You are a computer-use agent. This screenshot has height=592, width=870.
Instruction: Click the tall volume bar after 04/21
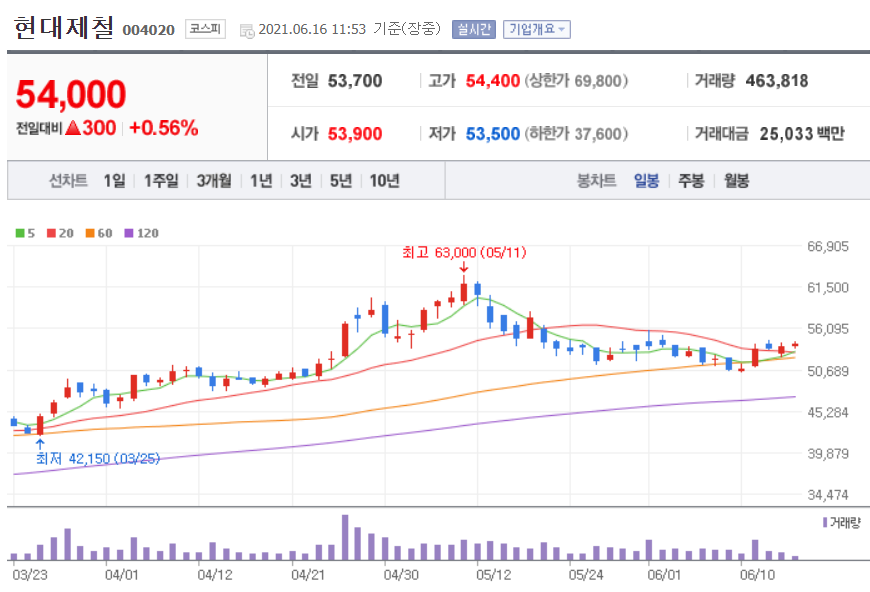[345, 538]
